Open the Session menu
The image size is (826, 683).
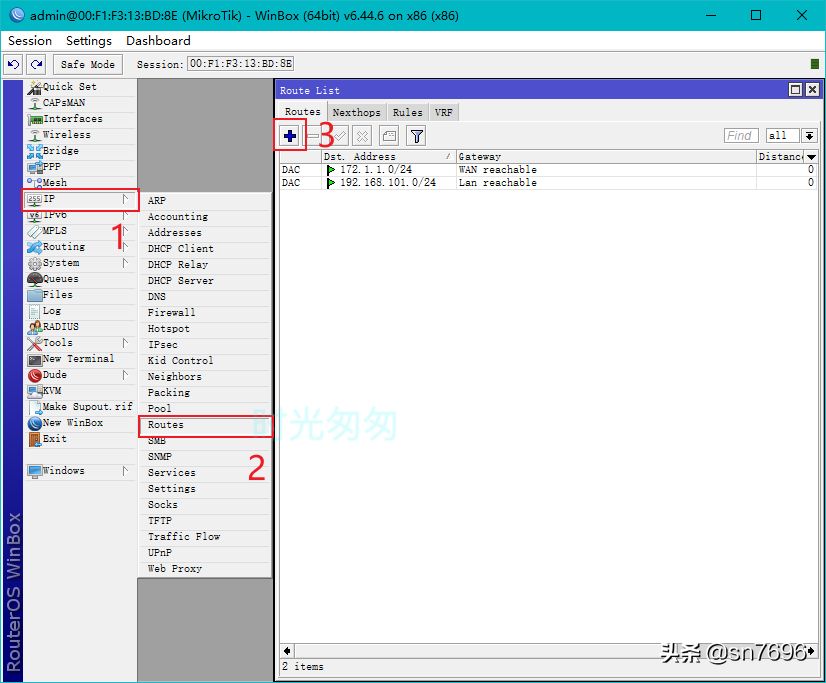tap(30, 41)
